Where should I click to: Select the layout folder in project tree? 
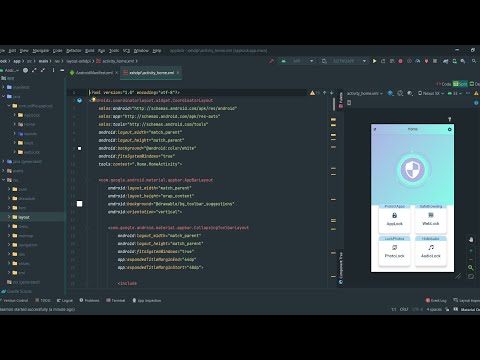tap(24, 217)
